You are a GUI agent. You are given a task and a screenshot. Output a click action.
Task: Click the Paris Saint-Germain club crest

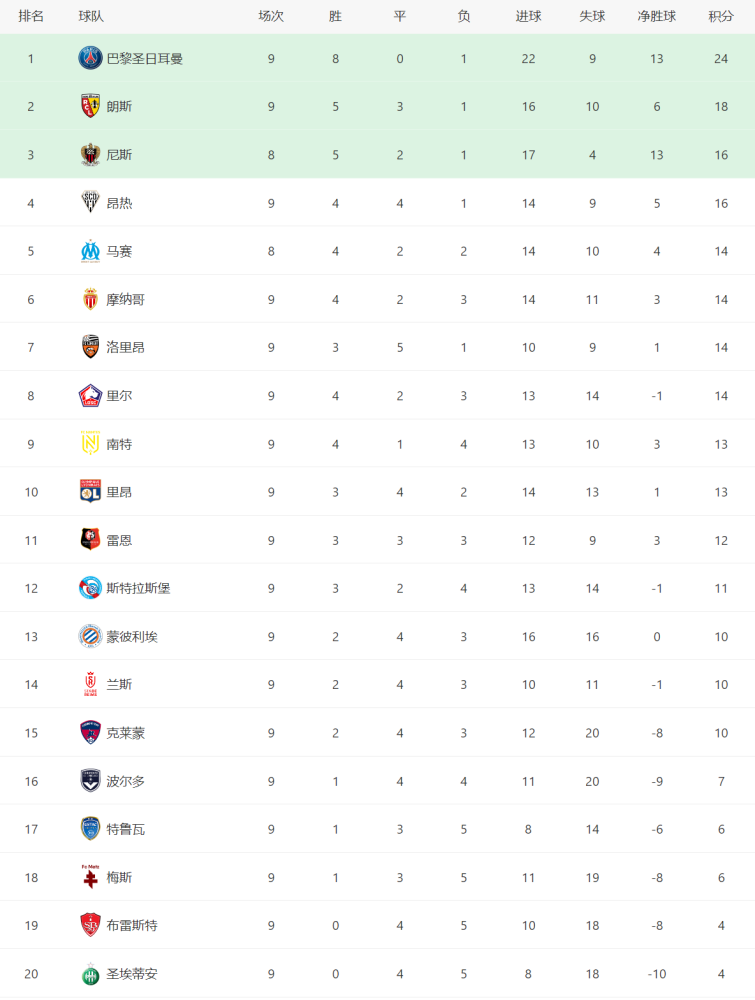(x=91, y=58)
